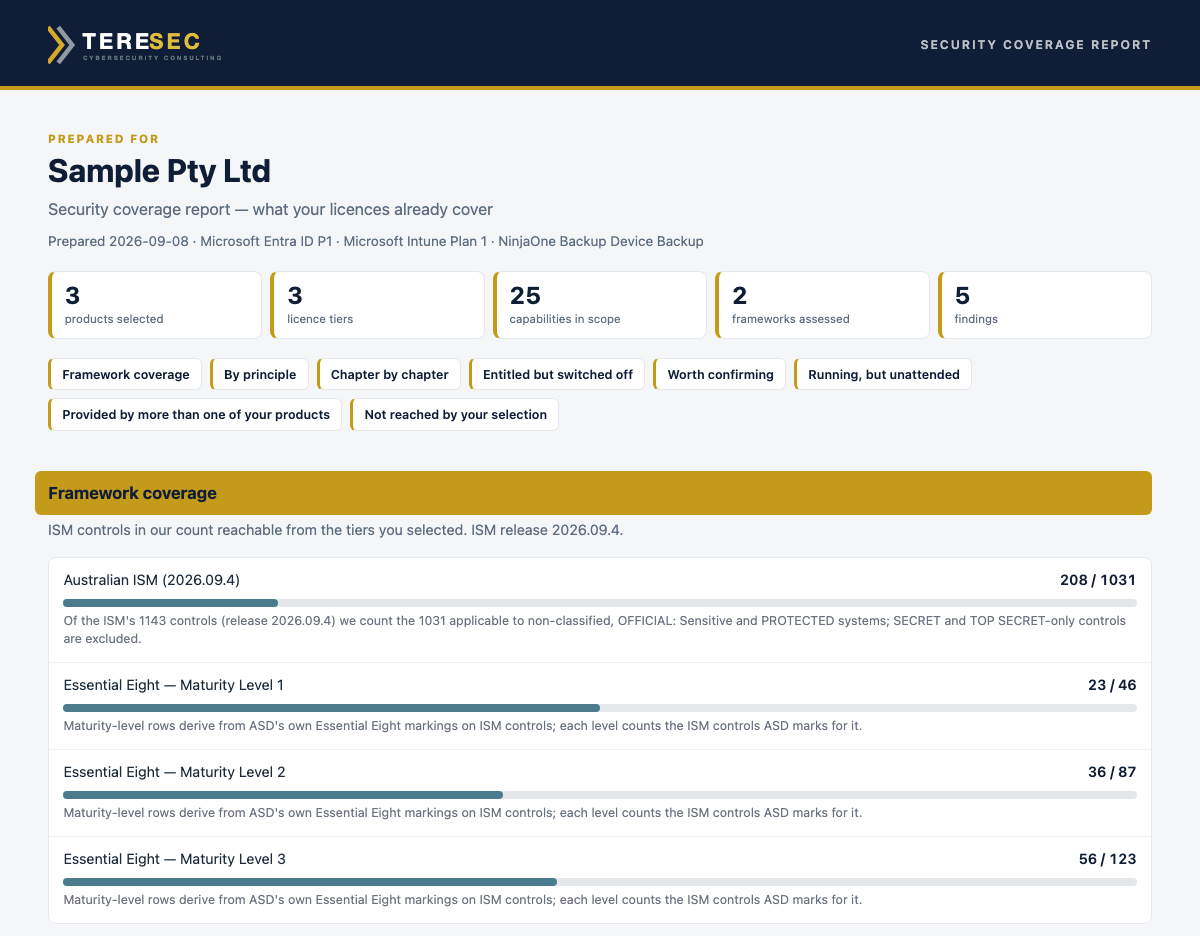
Task: Click the PREPARED FOR label
Action: (x=103, y=139)
